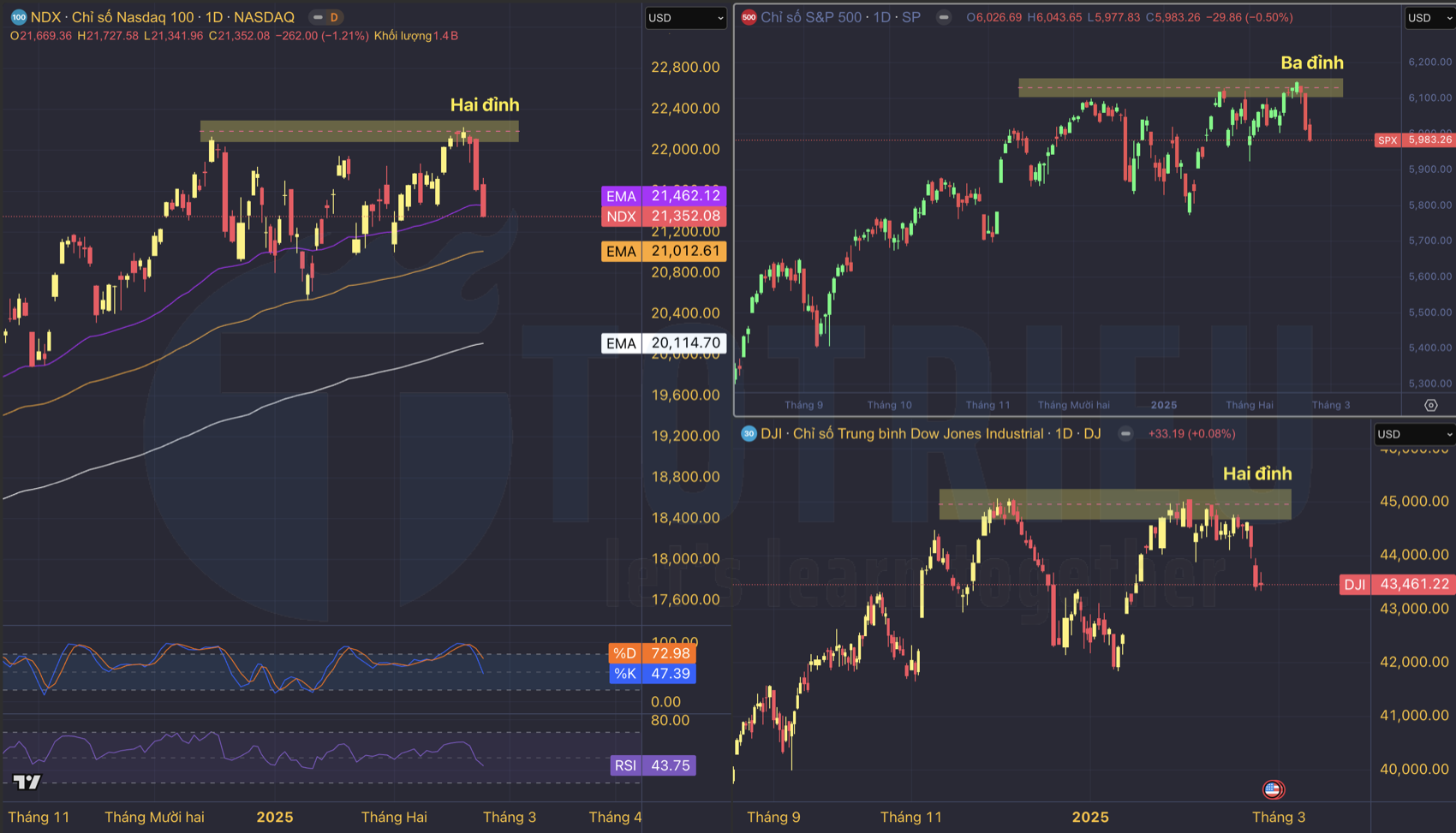Click the NDX 21,352.08 last price label
This screenshot has height=833, width=1456.
[664, 217]
